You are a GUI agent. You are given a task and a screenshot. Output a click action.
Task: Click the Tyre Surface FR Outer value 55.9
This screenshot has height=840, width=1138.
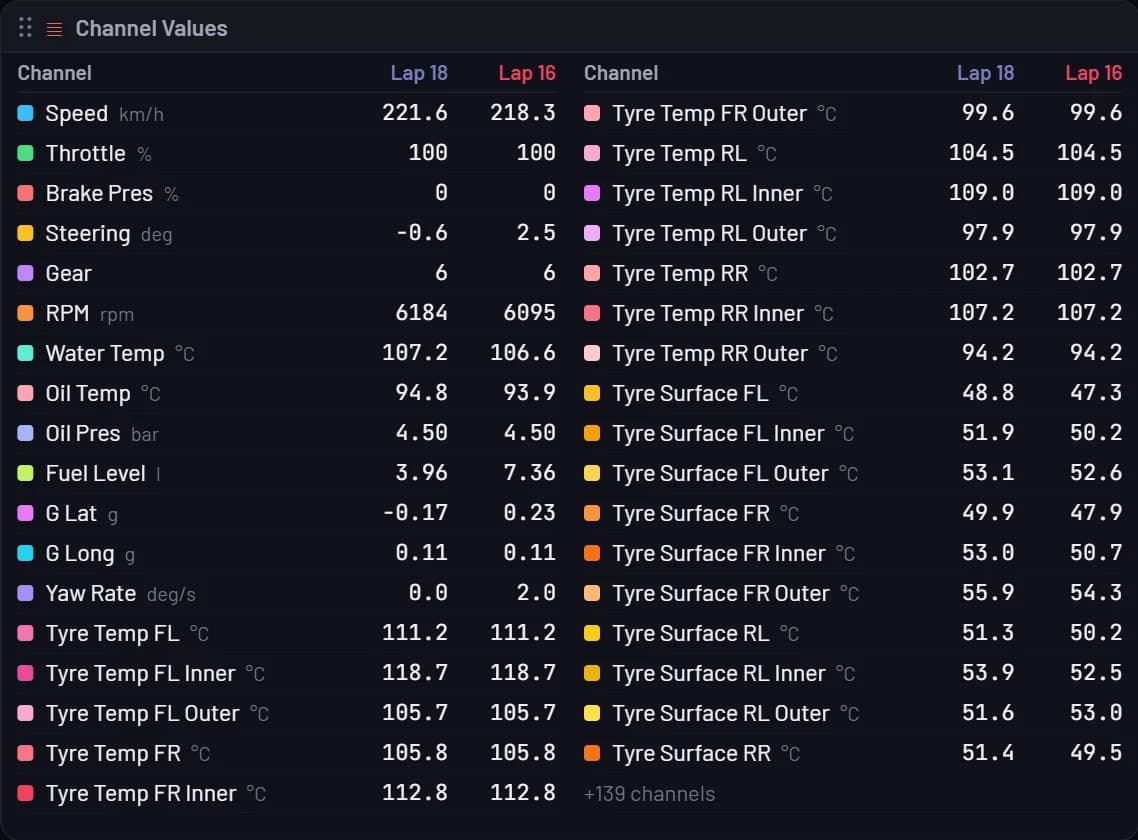click(988, 592)
